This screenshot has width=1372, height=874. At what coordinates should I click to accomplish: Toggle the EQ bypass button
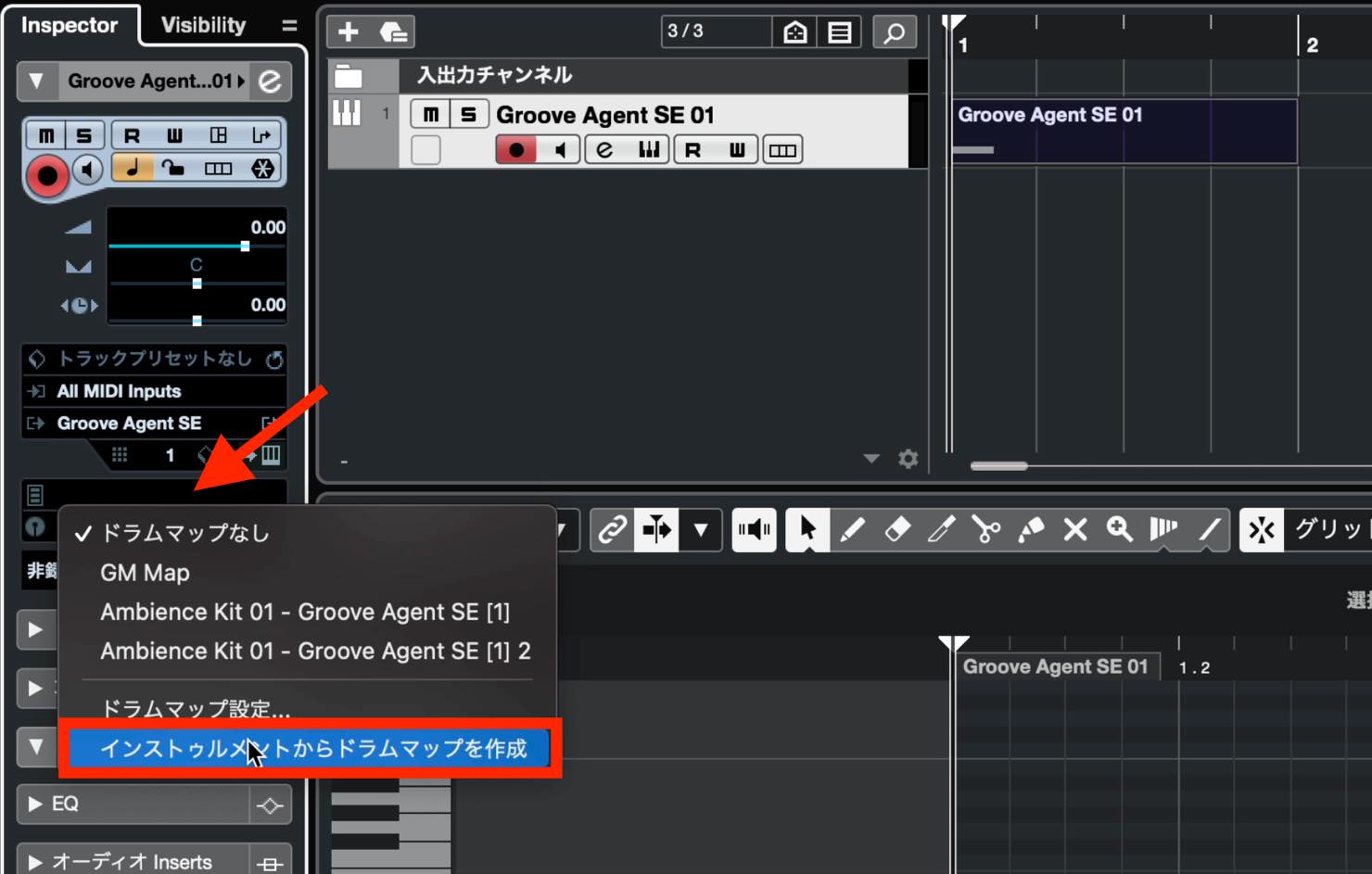point(270,805)
